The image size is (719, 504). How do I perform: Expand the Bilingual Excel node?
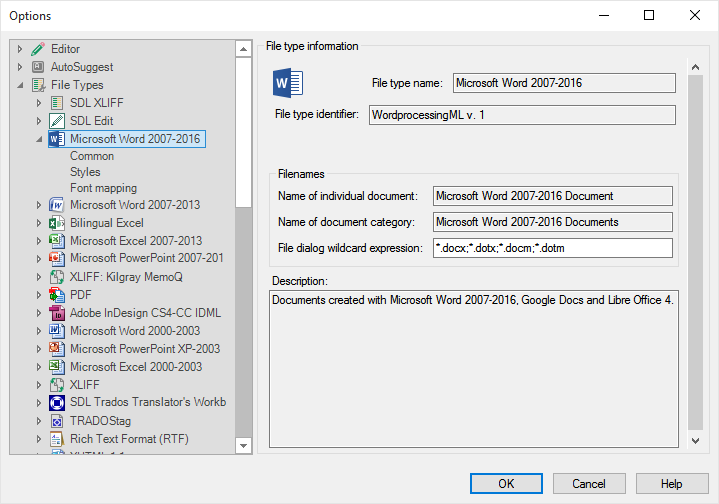click(x=39, y=223)
